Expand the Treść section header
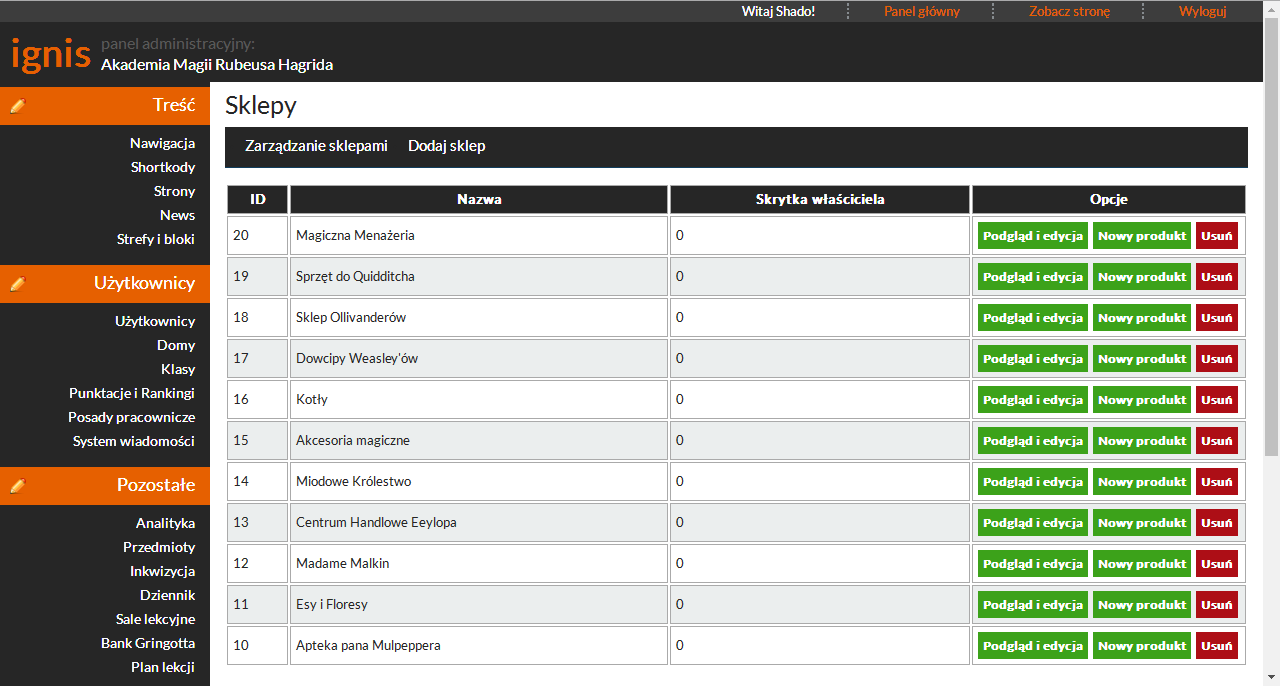 click(174, 105)
